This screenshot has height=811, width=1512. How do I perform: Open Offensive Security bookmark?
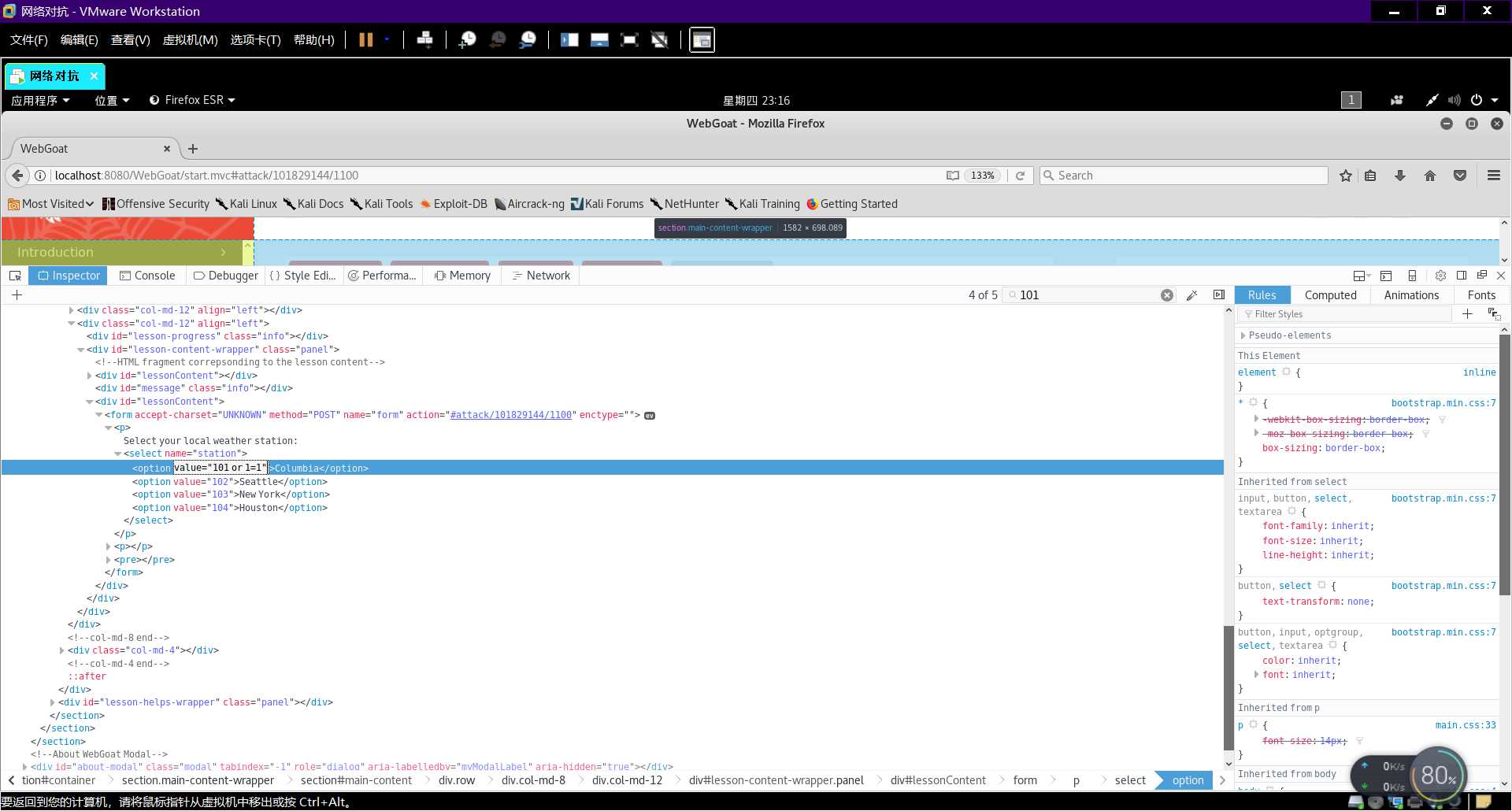(155, 204)
